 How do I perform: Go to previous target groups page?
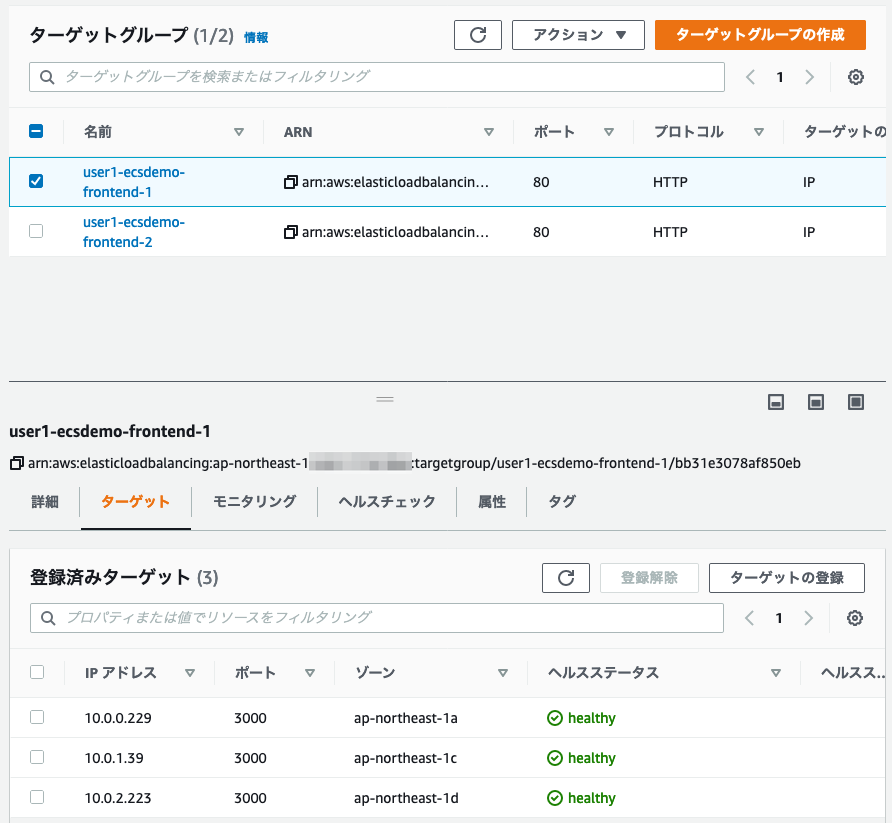point(751,77)
